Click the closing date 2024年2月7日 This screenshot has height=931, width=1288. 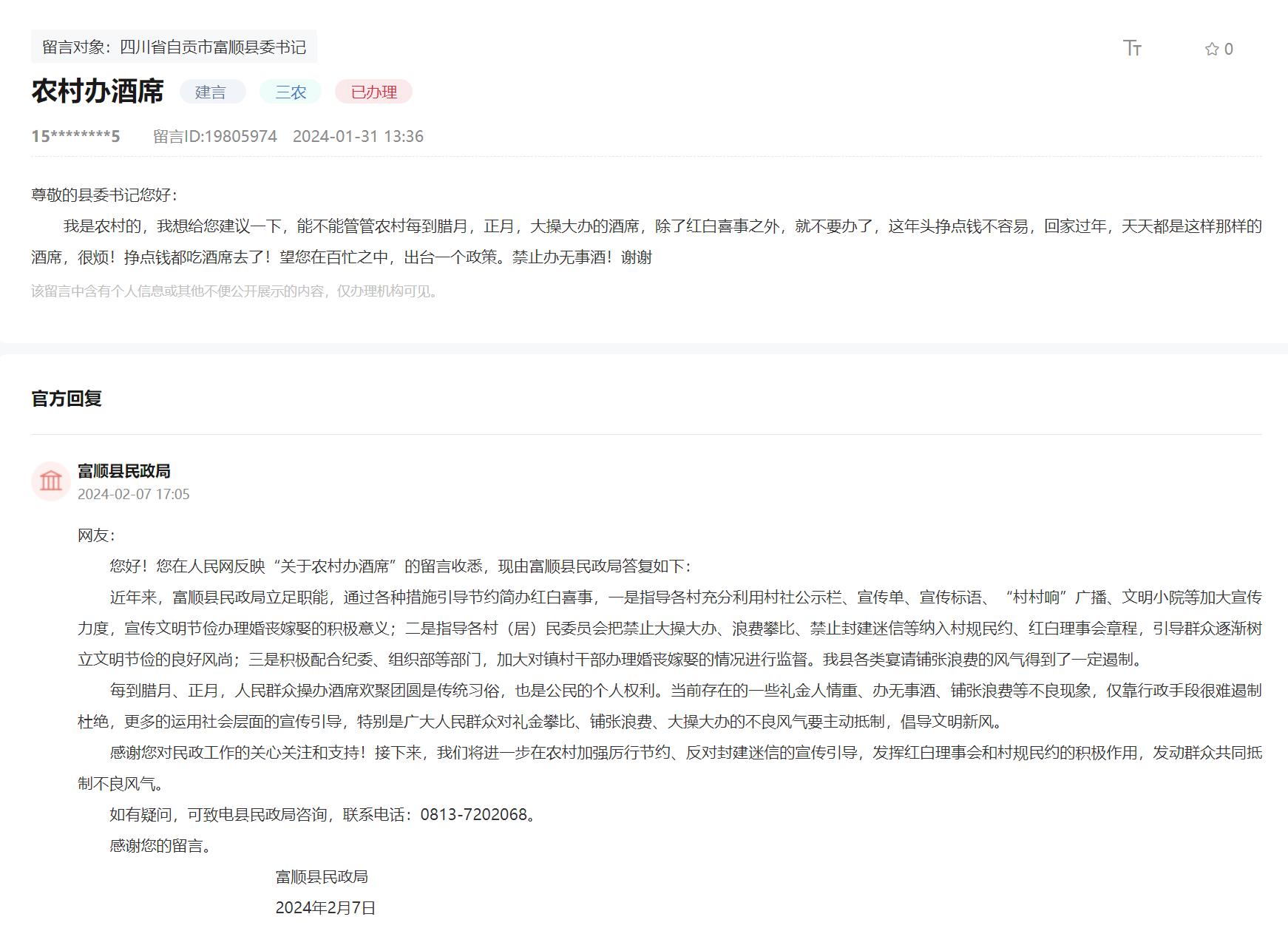click(325, 907)
